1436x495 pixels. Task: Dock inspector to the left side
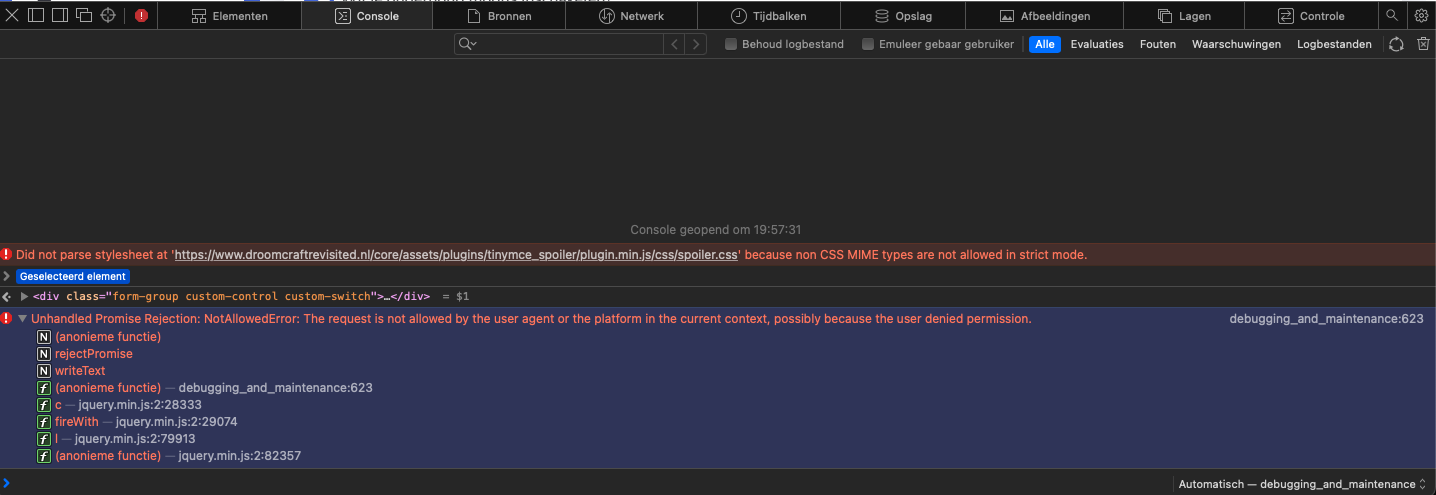[36, 15]
